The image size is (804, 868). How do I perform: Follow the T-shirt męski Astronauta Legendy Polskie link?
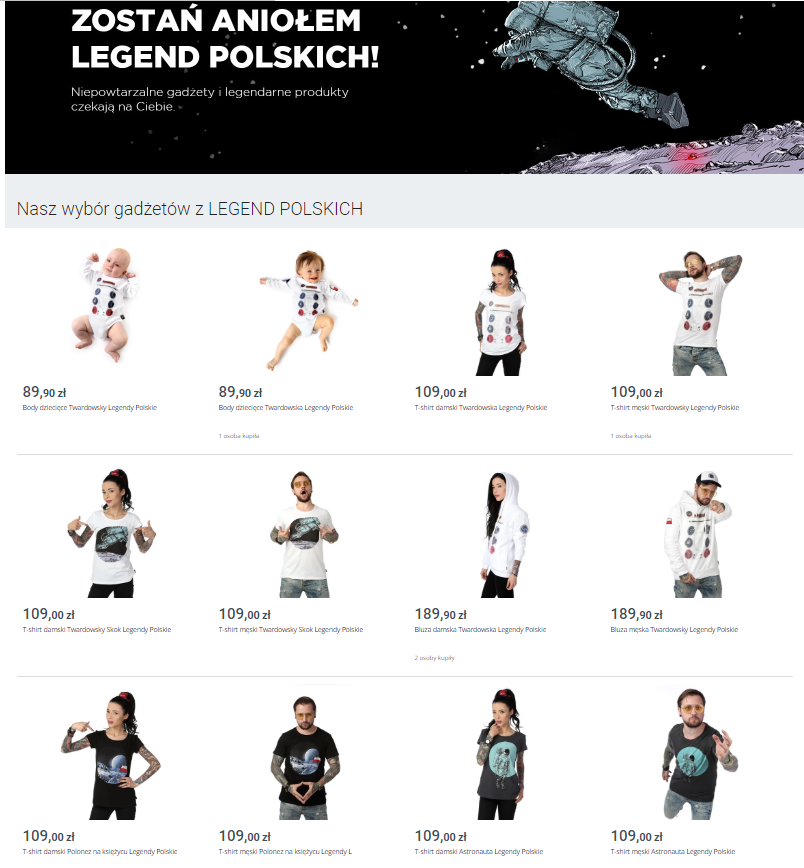[673, 851]
